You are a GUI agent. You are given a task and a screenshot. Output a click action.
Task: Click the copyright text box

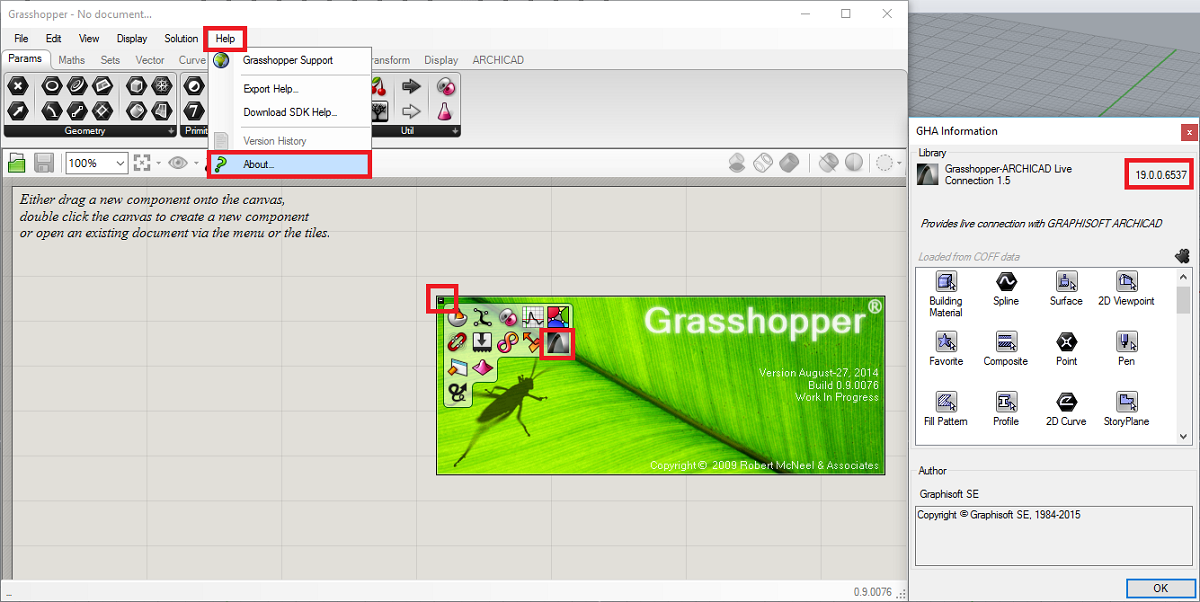pos(1050,535)
